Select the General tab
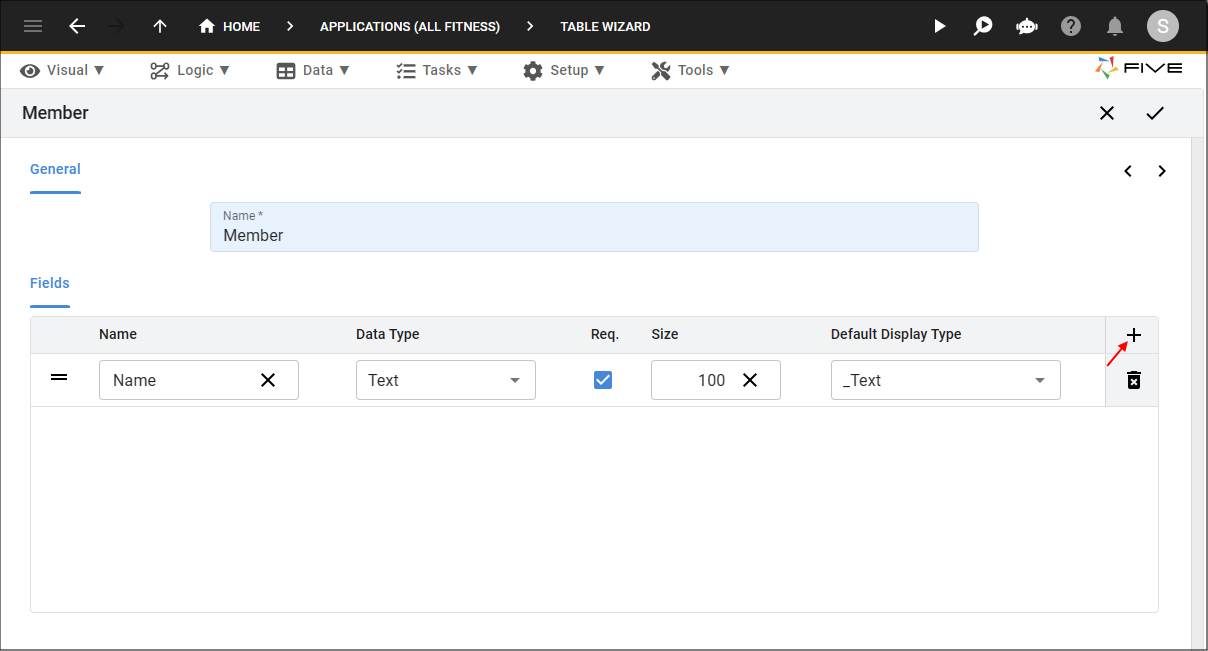Viewport: 1208px width, 651px height. (x=55, y=170)
